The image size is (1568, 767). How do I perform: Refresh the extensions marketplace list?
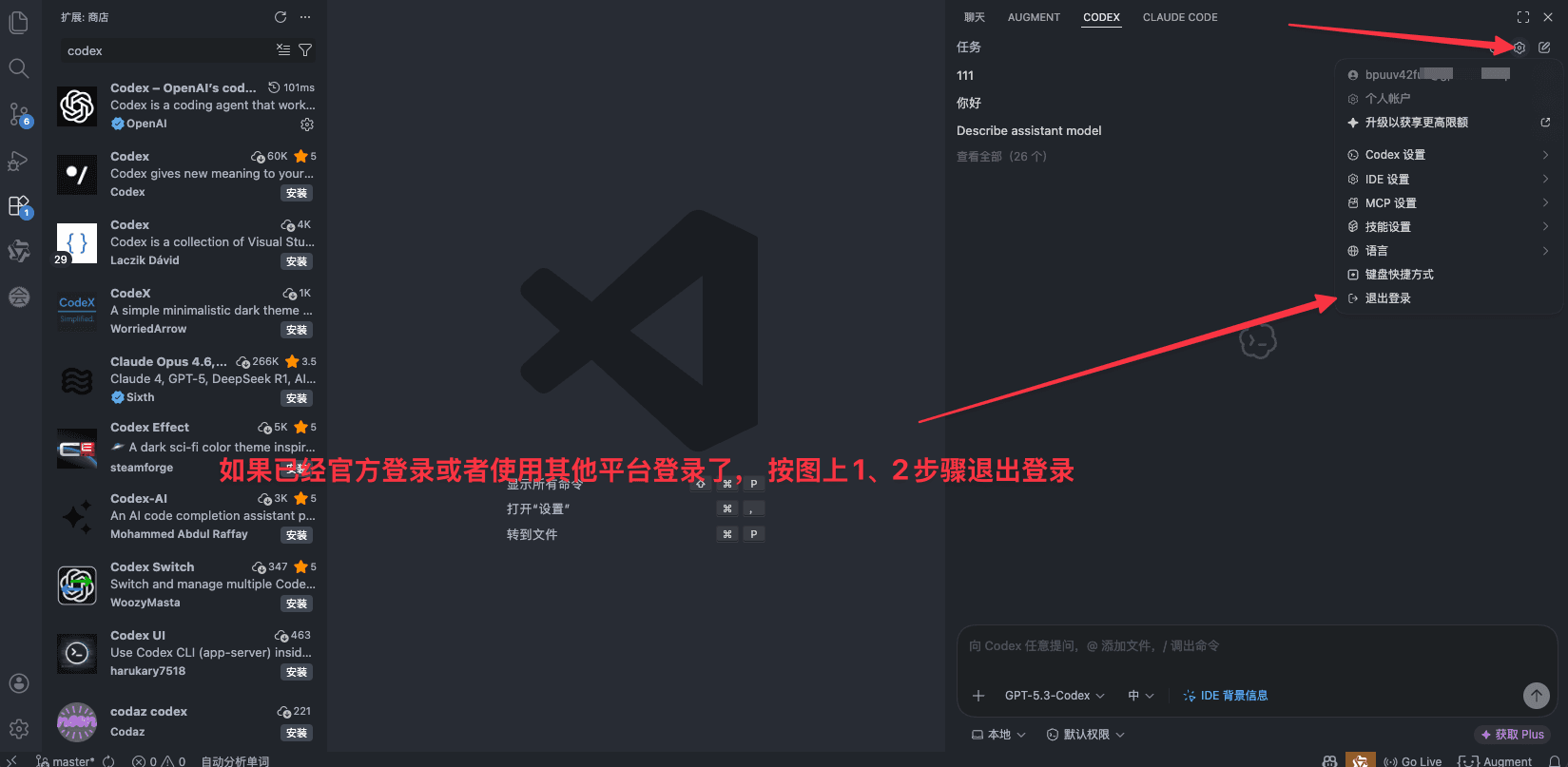pyautogui.click(x=281, y=17)
